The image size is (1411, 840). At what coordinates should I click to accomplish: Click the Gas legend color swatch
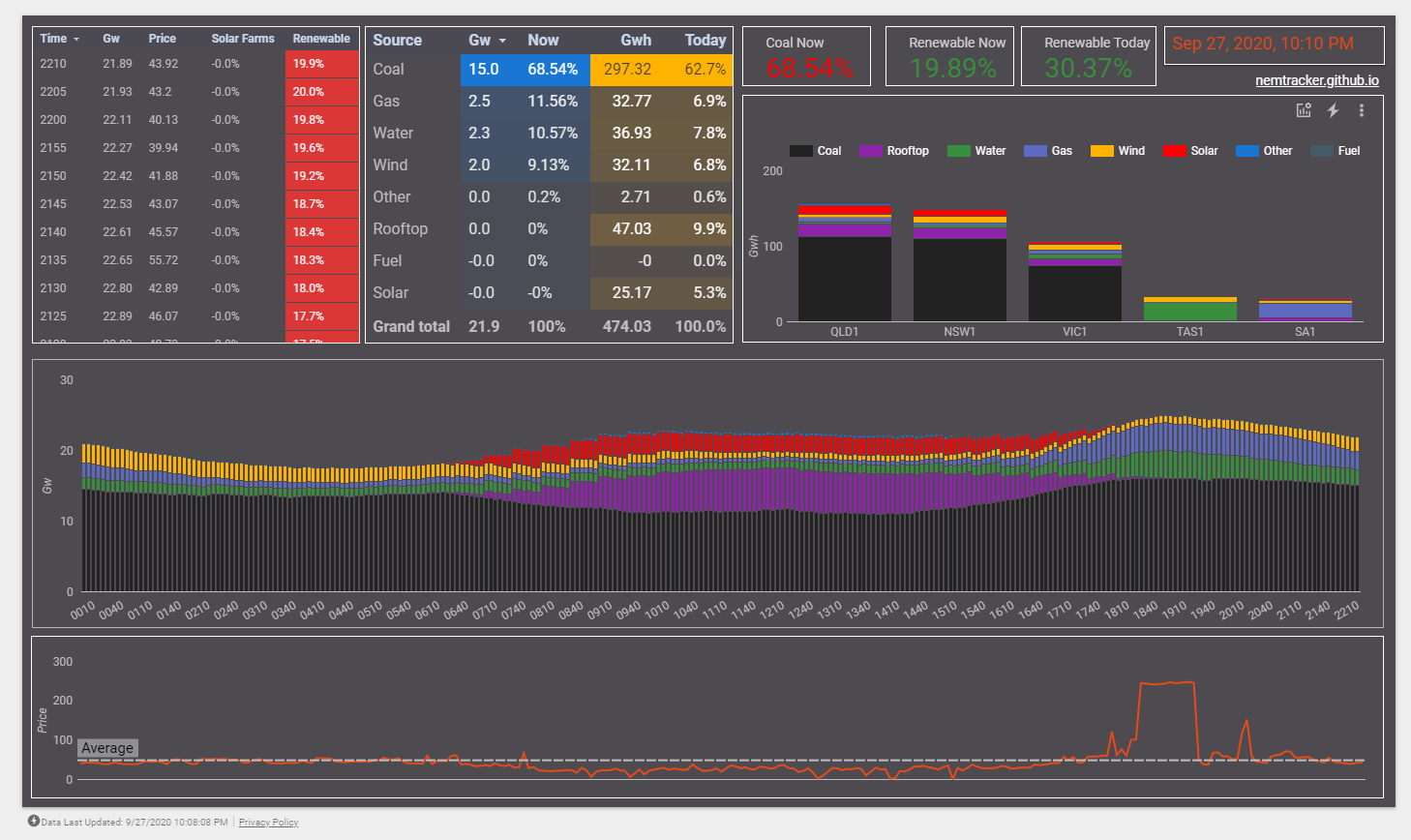point(1035,151)
